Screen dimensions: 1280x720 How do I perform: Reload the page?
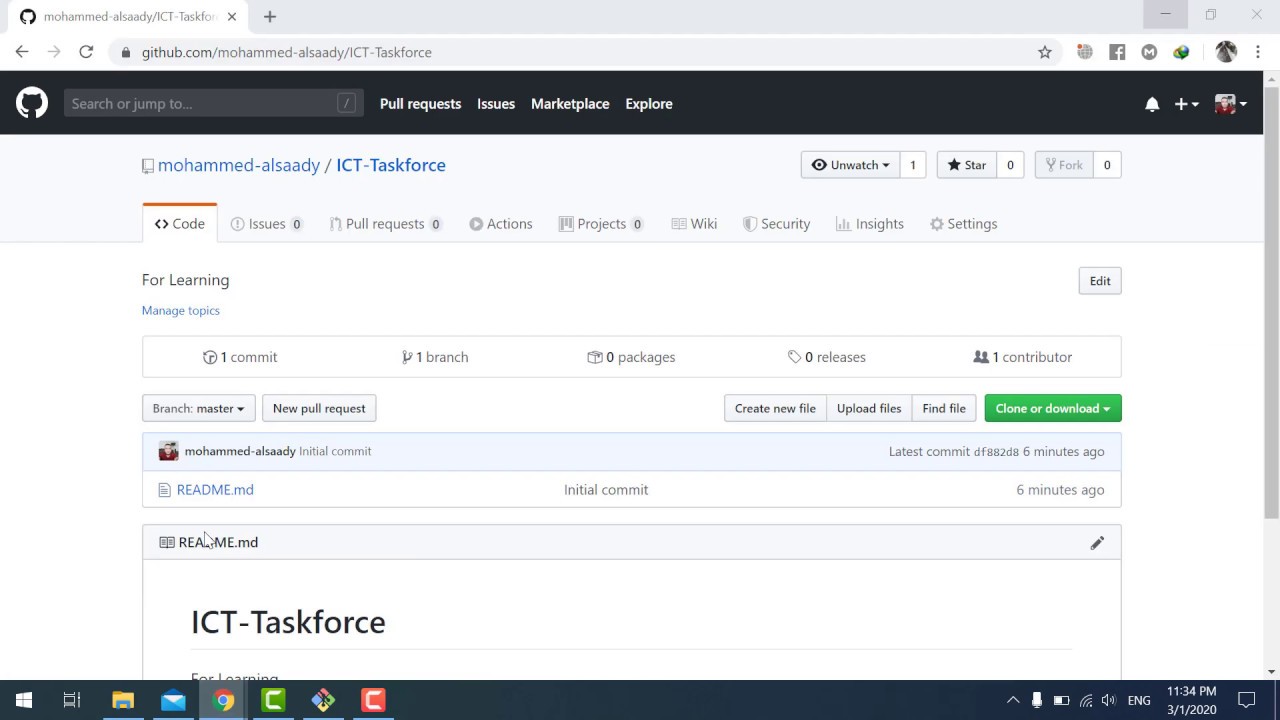[x=86, y=52]
